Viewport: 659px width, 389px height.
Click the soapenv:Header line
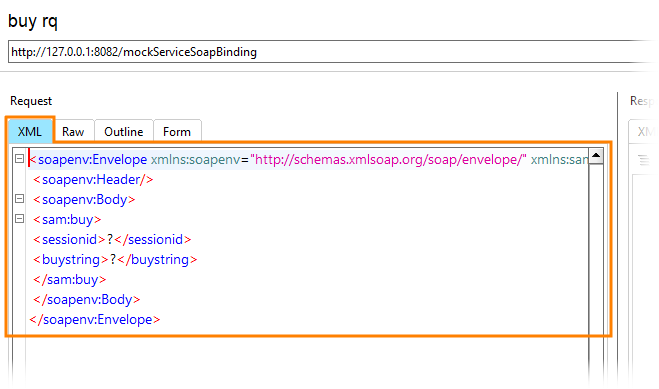[93, 180]
